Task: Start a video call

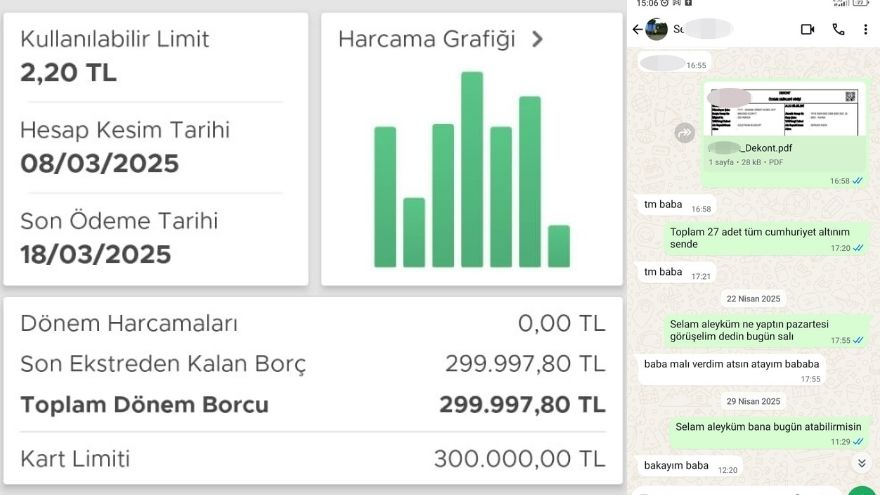Action: (807, 30)
